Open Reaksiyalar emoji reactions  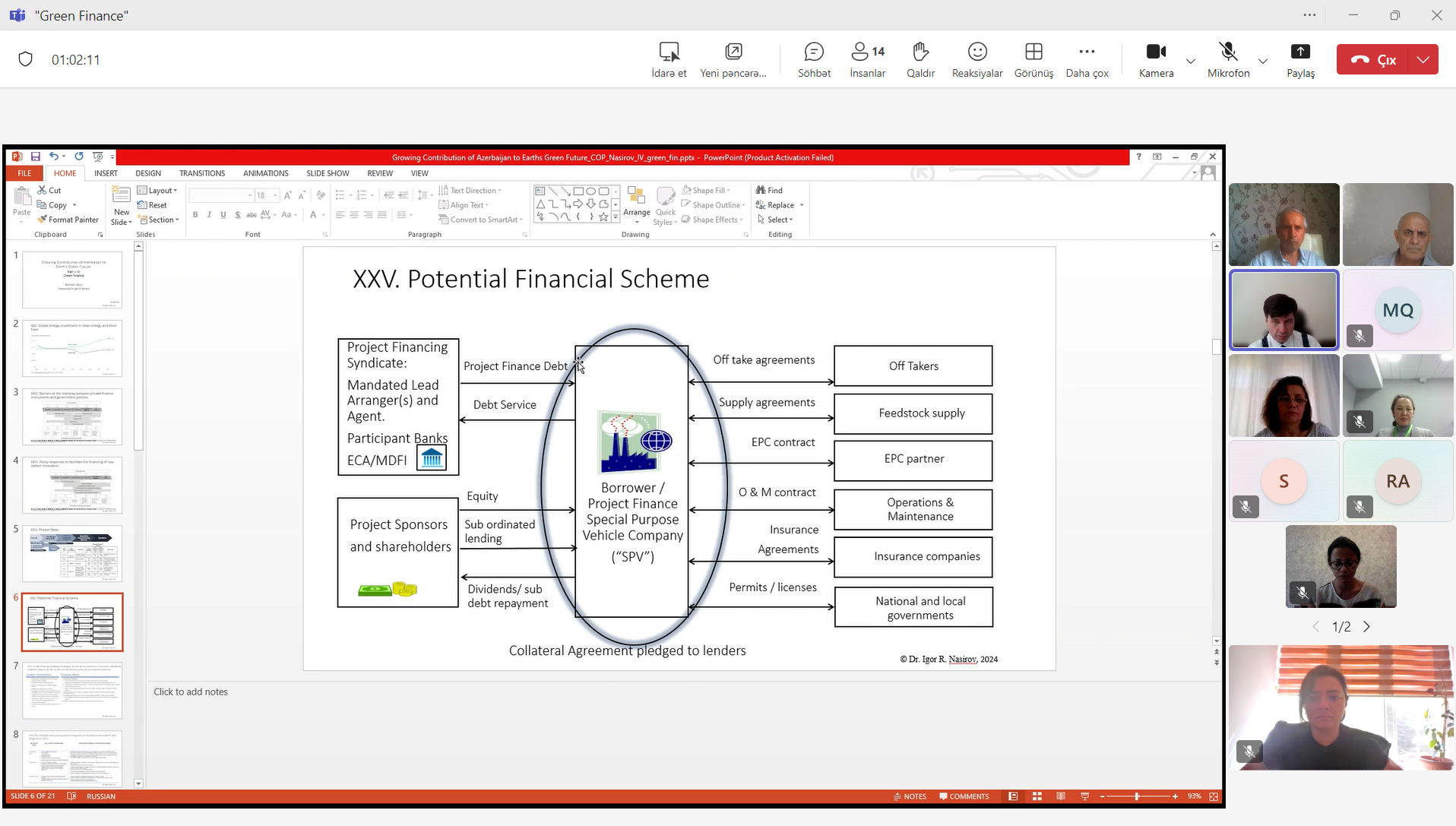coord(977,59)
